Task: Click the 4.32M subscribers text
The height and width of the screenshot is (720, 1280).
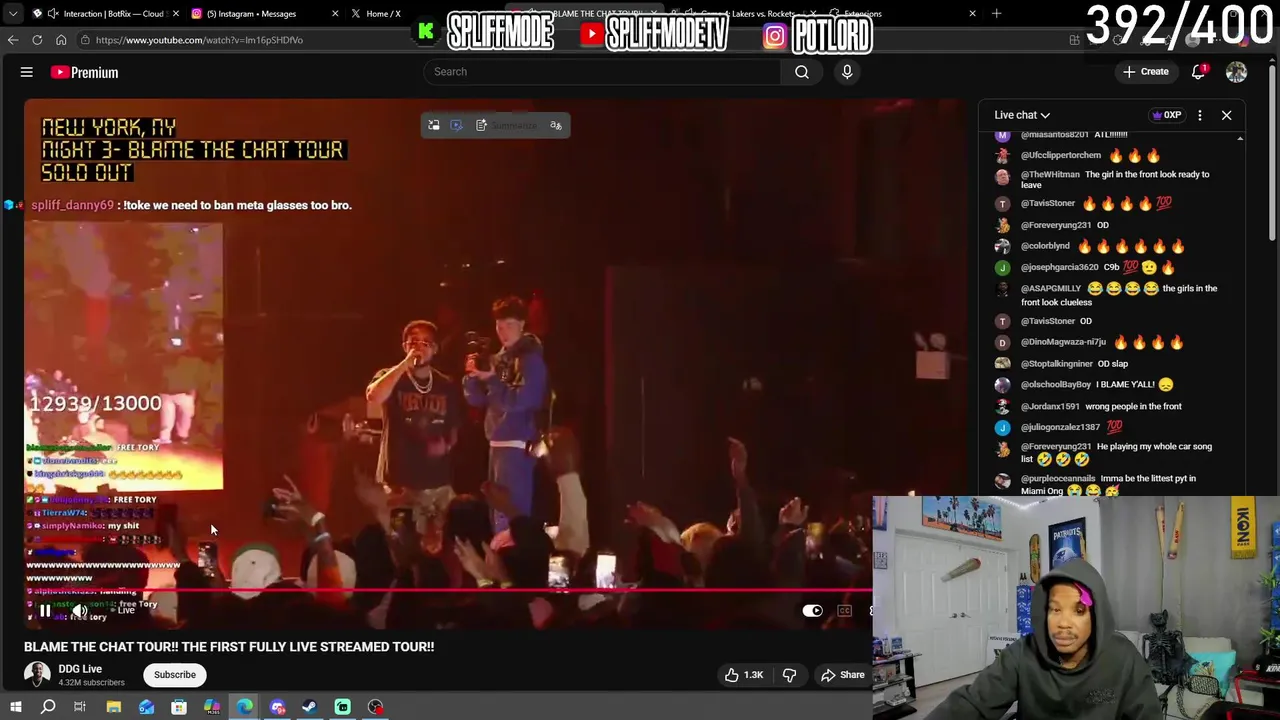Action: pyautogui.click(x=91, y=683)
